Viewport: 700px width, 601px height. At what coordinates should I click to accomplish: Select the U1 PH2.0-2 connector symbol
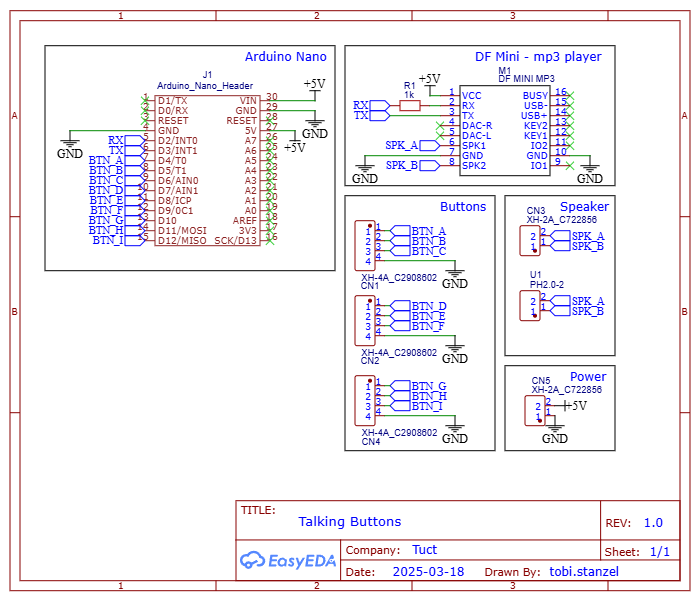pyautogui.click(x=530, y=305)
